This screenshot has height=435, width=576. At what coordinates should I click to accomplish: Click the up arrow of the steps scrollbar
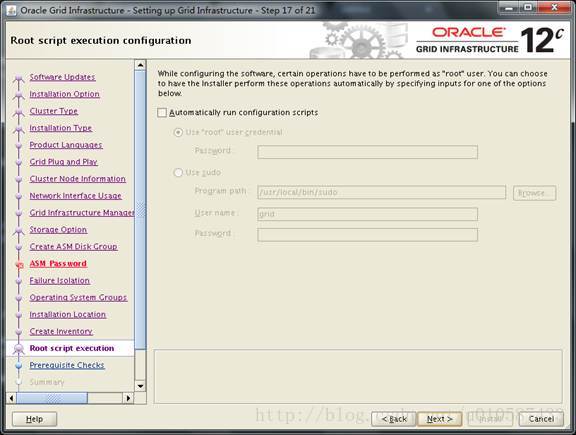coord(140,65)
